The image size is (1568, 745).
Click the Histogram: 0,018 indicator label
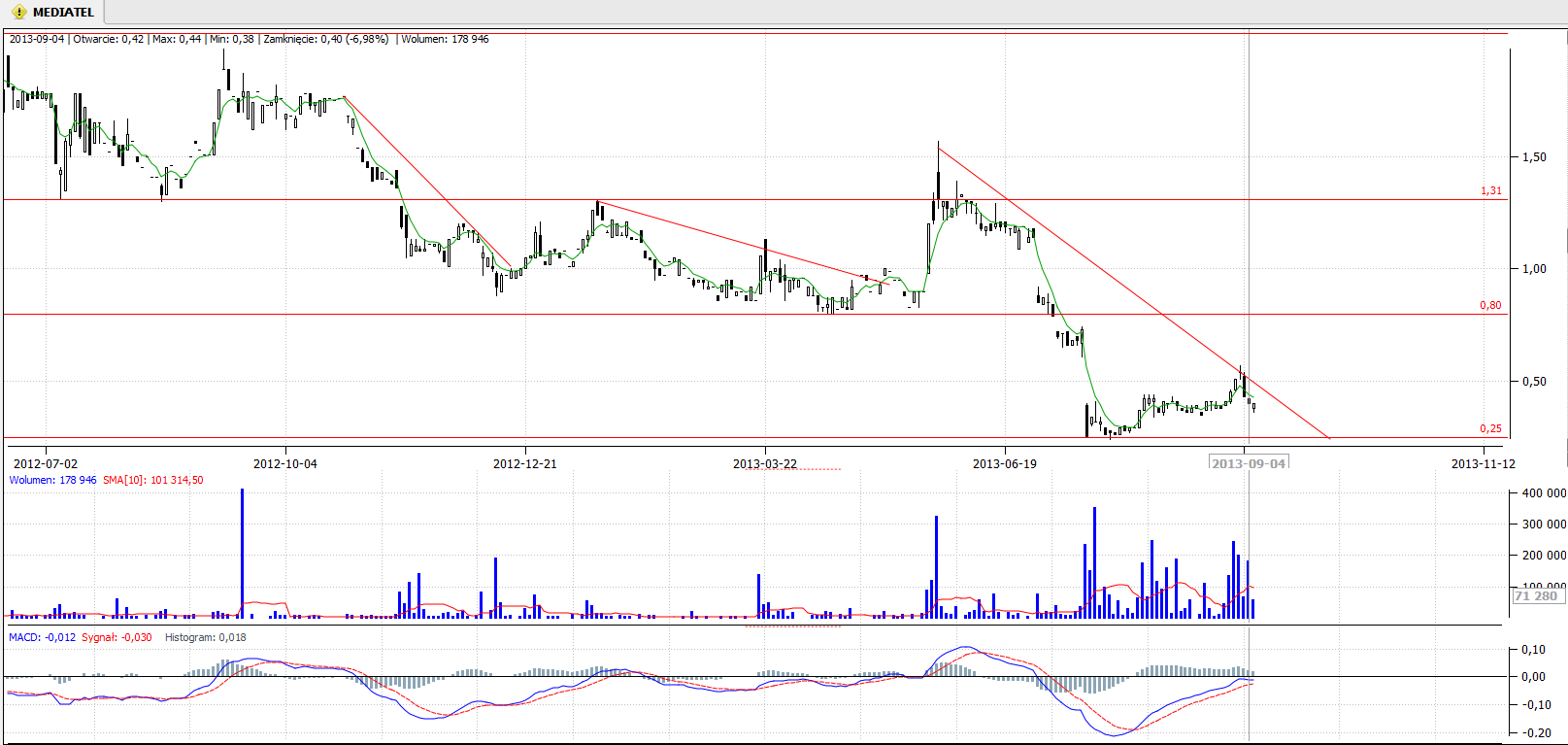[x=206, y=637]
